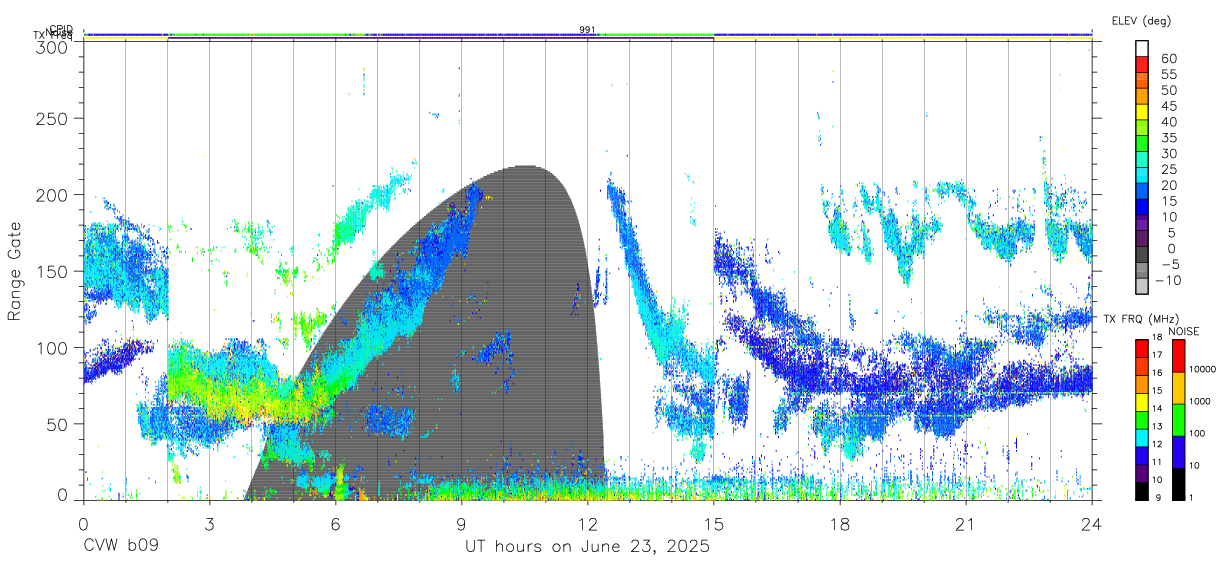The height and width of the screenshot is (567, 1228).
Task: Click the green 100-1000 NOISE swatch
Action: (1178, 420)
